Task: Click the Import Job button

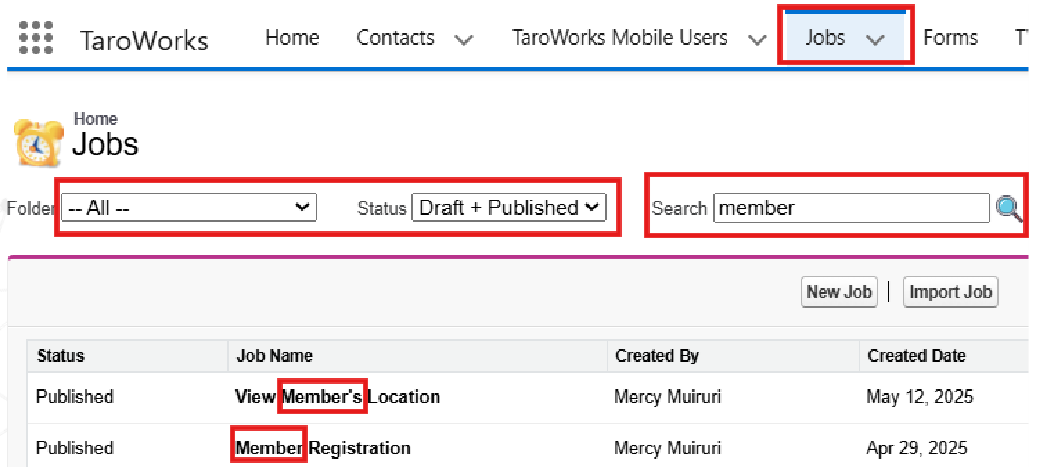Action: tap(950, 292)
